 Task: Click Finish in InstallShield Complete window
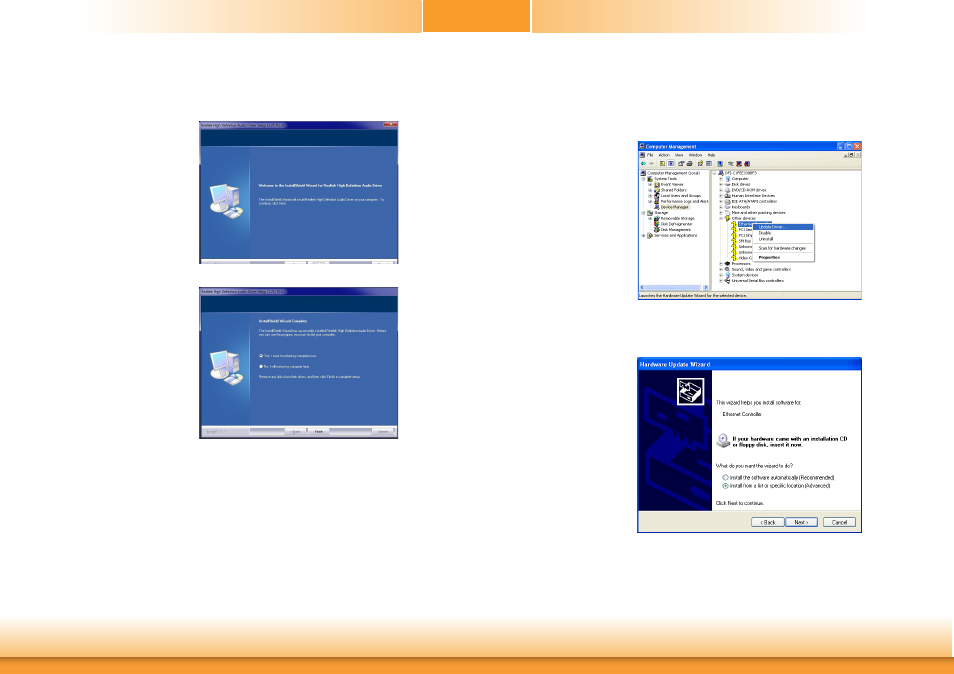pyautogui.click(x=319, y=431)
